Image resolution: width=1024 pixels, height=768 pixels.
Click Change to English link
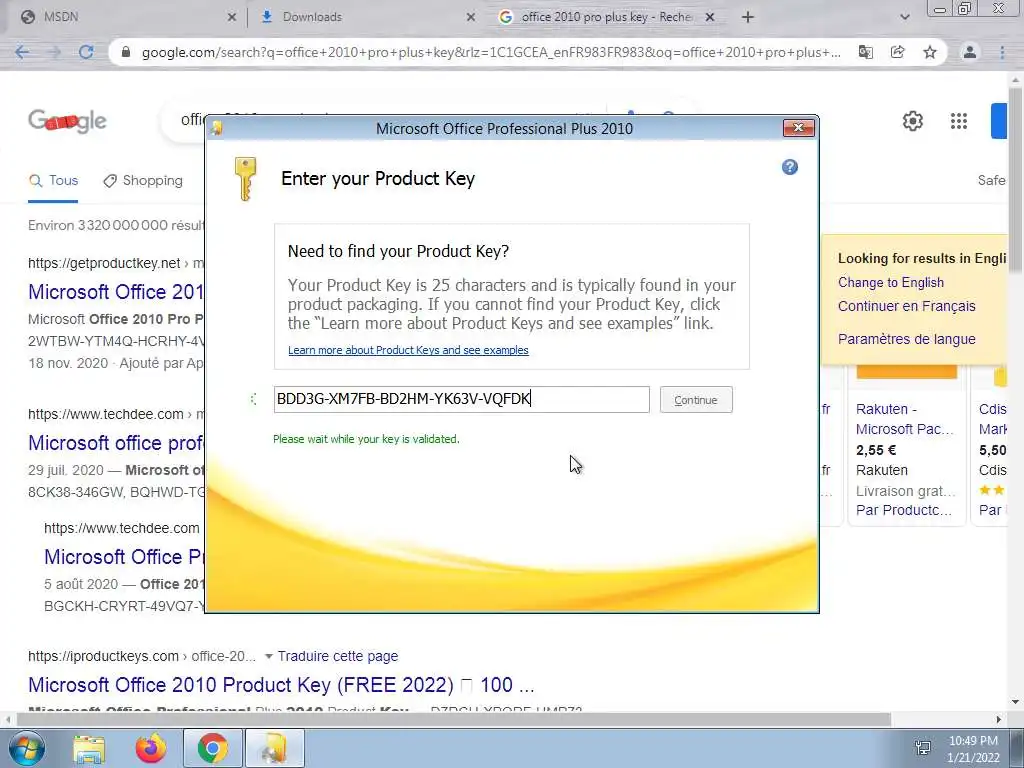(x=891, y=283)
